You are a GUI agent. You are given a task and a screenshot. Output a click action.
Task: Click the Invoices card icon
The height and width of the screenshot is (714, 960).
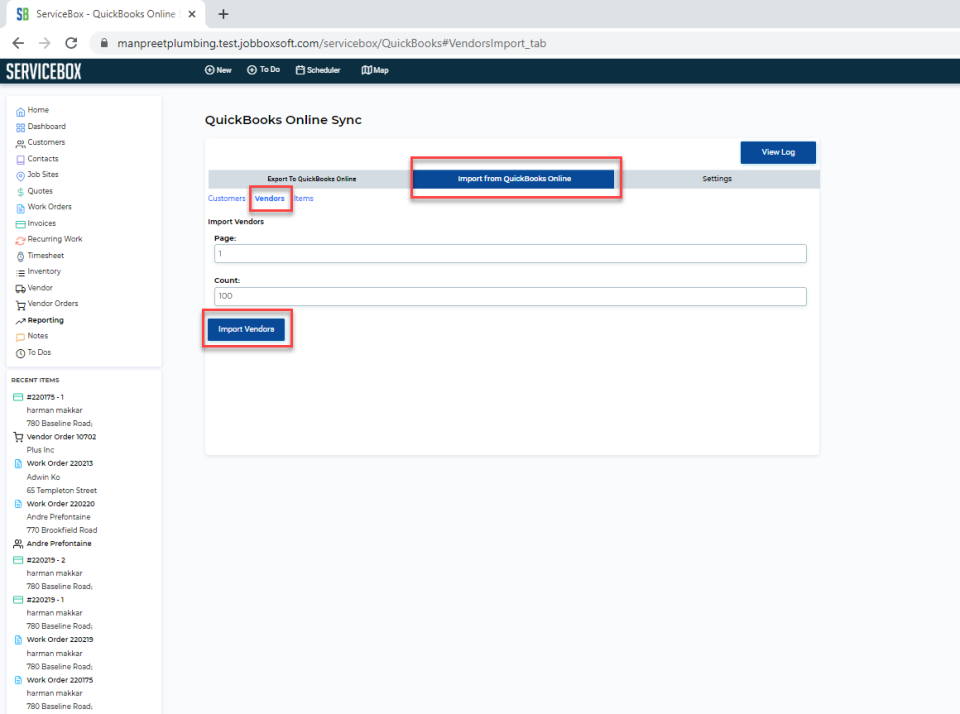pyautogui.click(x=20, y=225)
